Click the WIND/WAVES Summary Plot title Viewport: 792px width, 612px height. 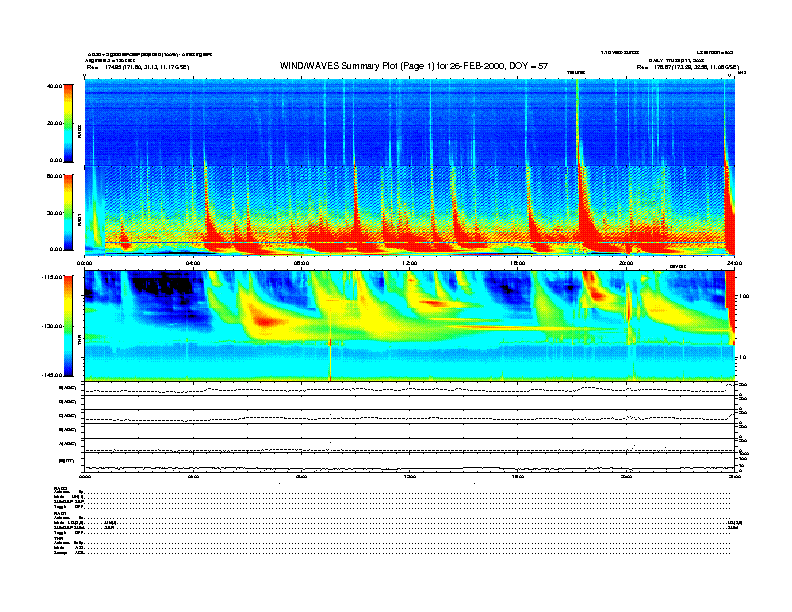414,66
